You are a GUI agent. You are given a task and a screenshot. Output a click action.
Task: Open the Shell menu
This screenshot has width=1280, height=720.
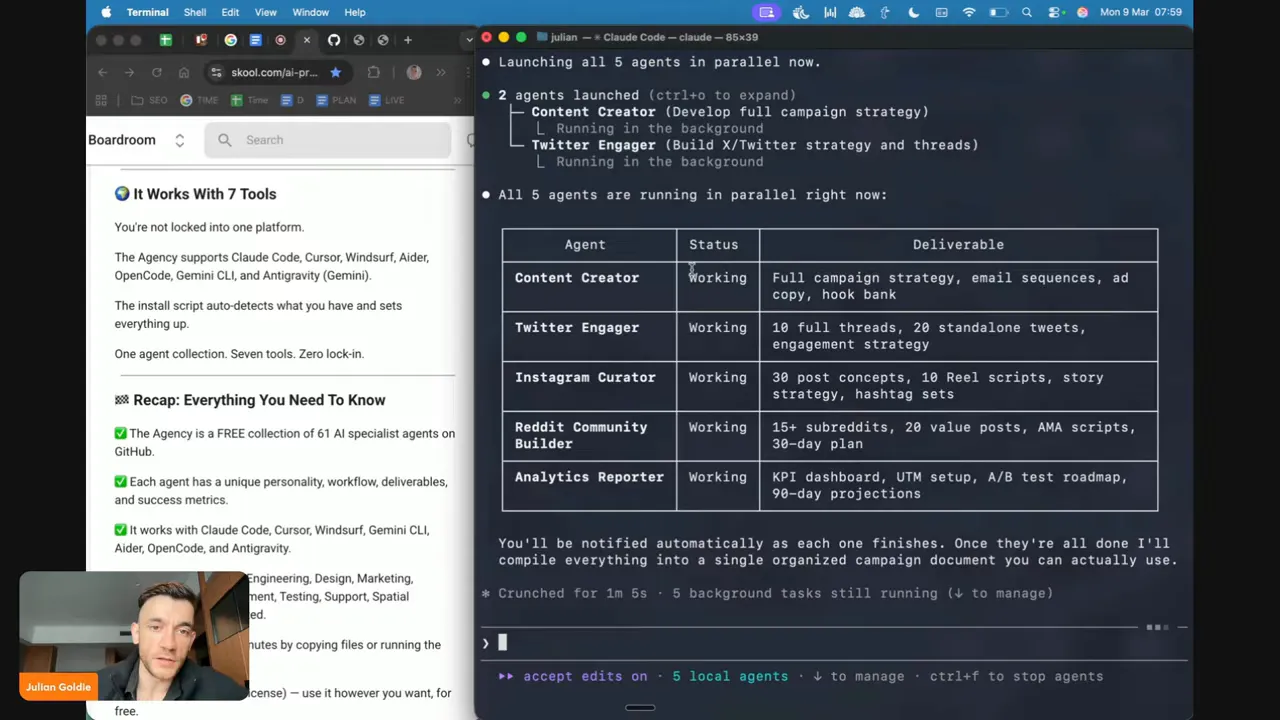click(x=194, y=12)
